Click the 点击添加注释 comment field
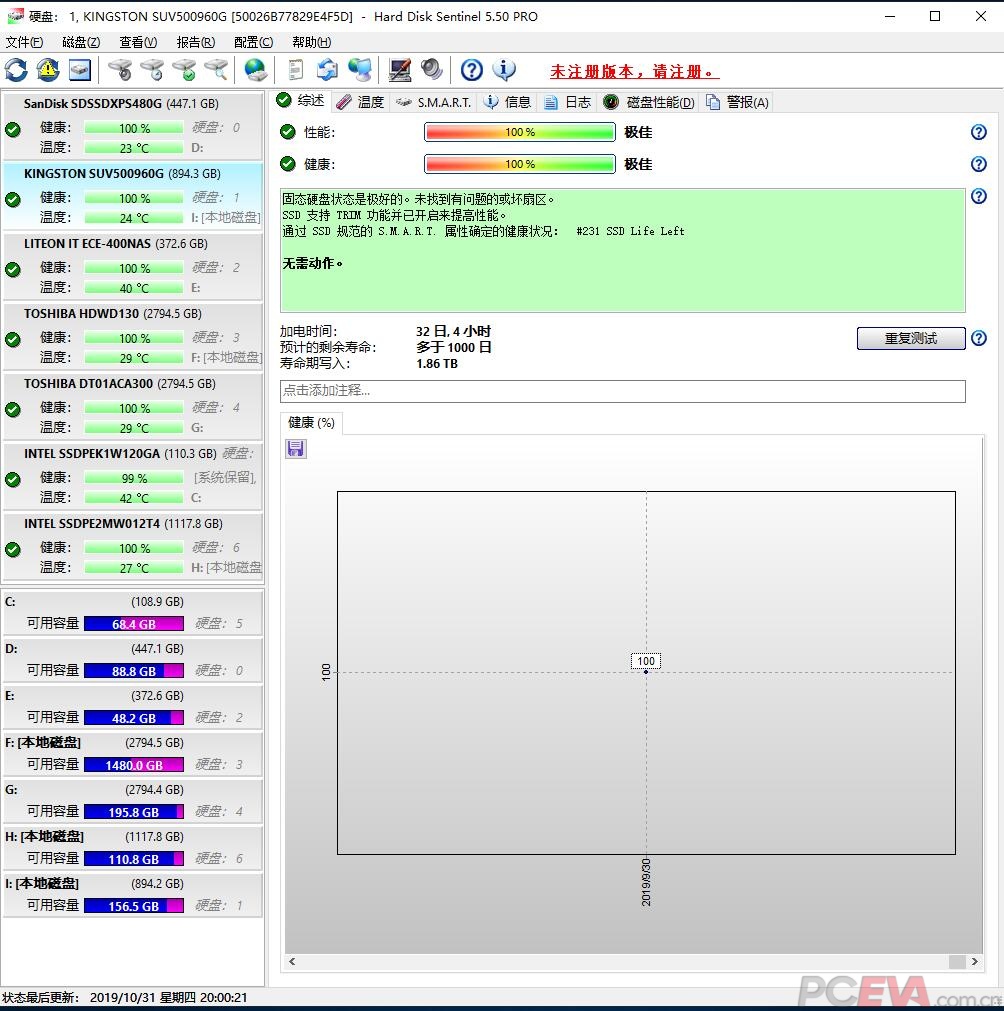Image resolution: width=1004 pixels, height=1011 pixels. (x=623, y=391)
